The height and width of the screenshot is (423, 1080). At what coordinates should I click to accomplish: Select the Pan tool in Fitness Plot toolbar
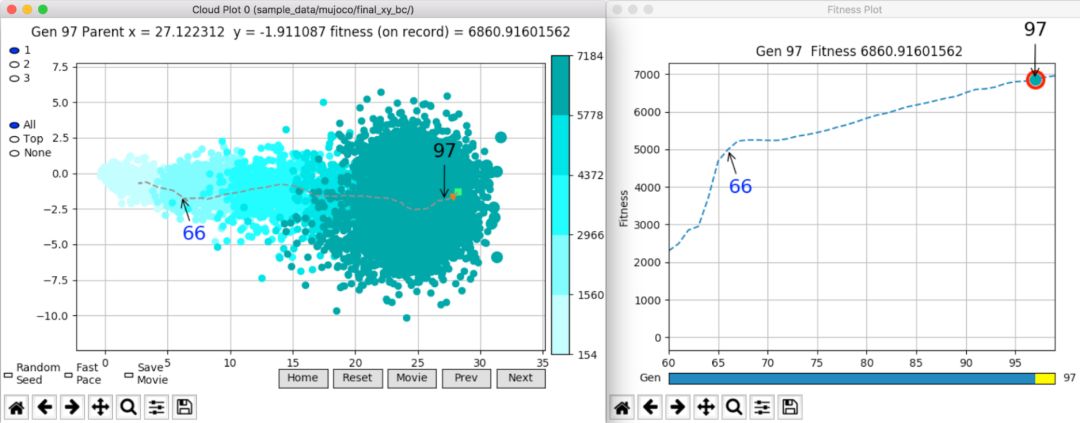(x=706, y=407)
